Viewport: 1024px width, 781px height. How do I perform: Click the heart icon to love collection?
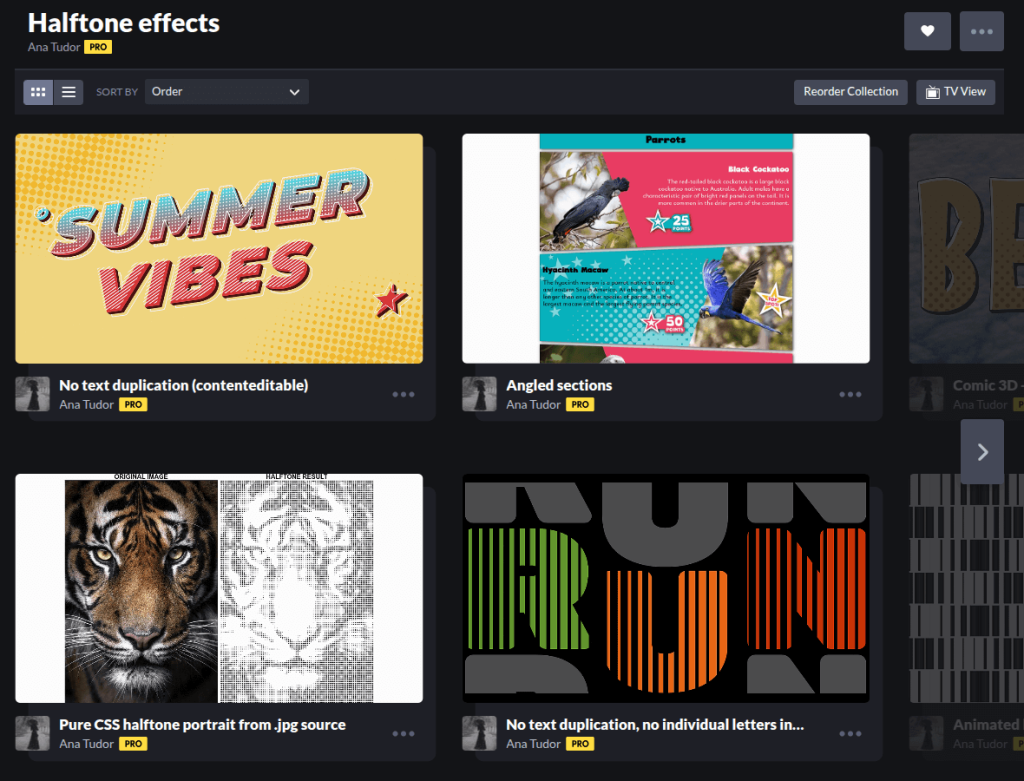click(x=927, y=31)
